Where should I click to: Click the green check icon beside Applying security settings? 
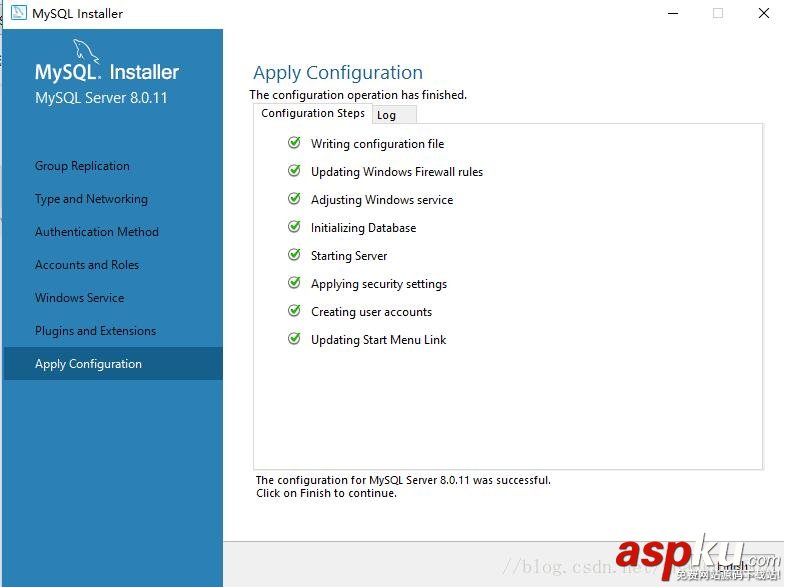(294, 283)
